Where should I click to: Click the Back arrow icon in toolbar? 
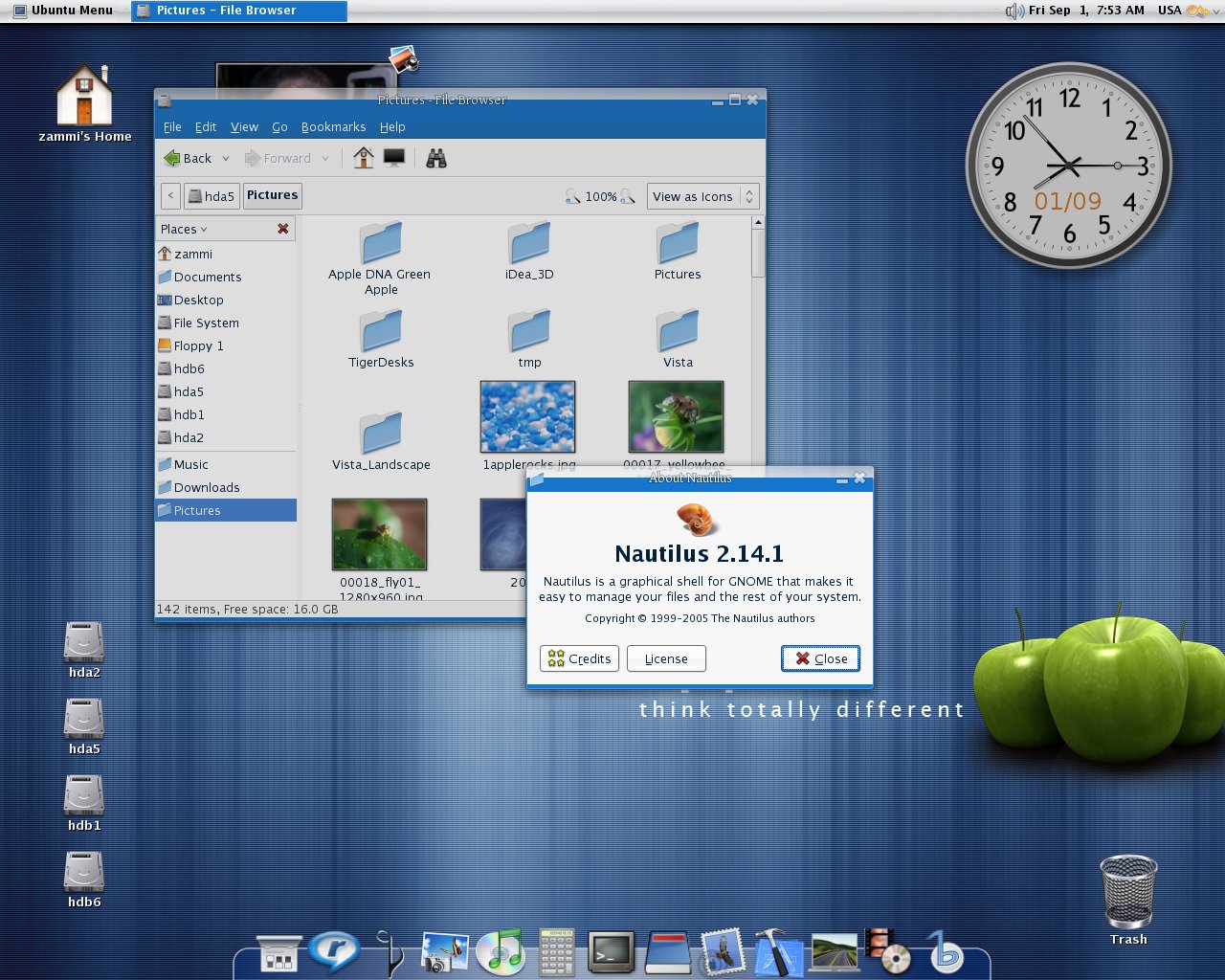[x=172, y=158]
